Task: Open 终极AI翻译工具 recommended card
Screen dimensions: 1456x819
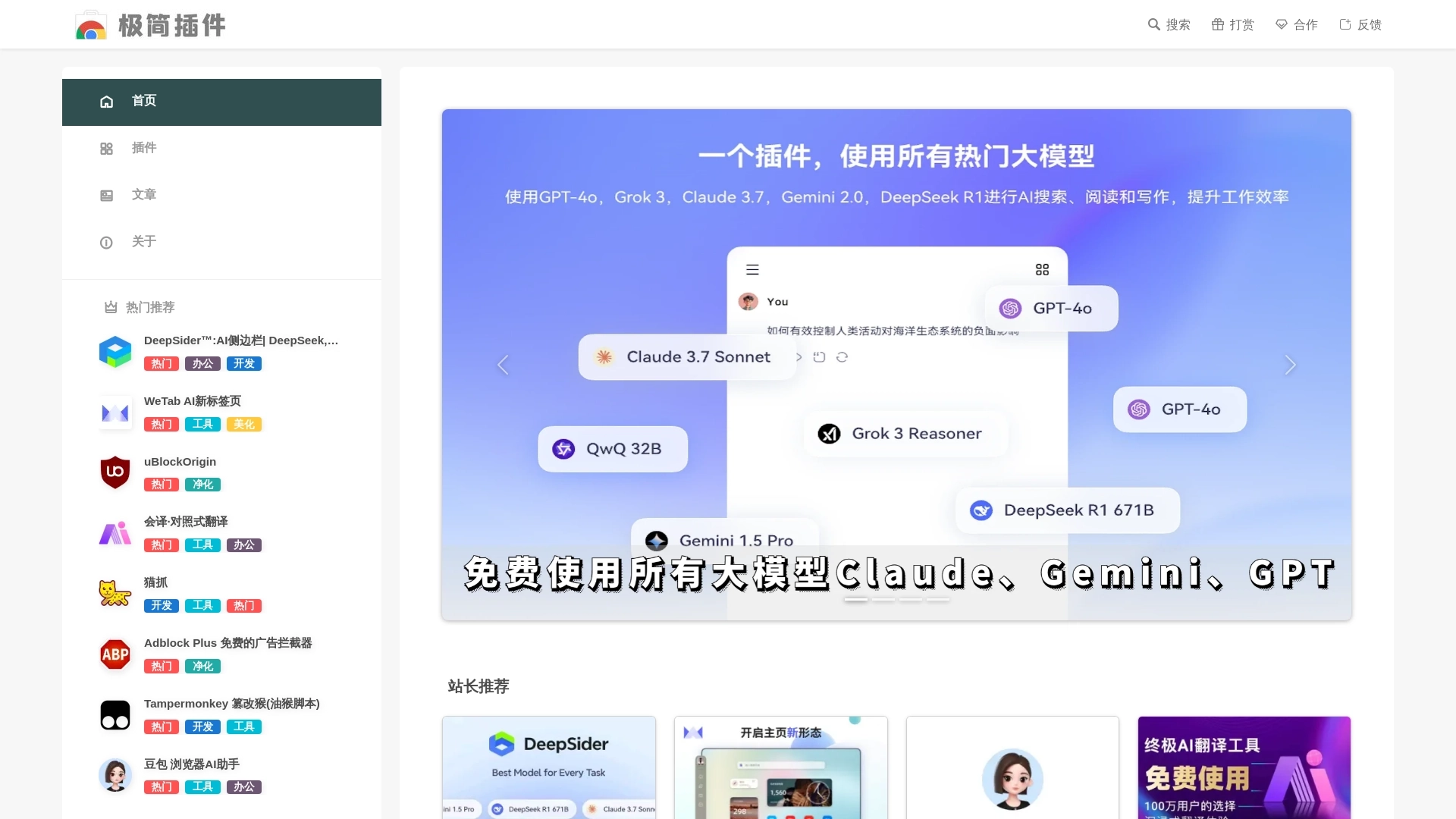Action: tap(1244, 767)
